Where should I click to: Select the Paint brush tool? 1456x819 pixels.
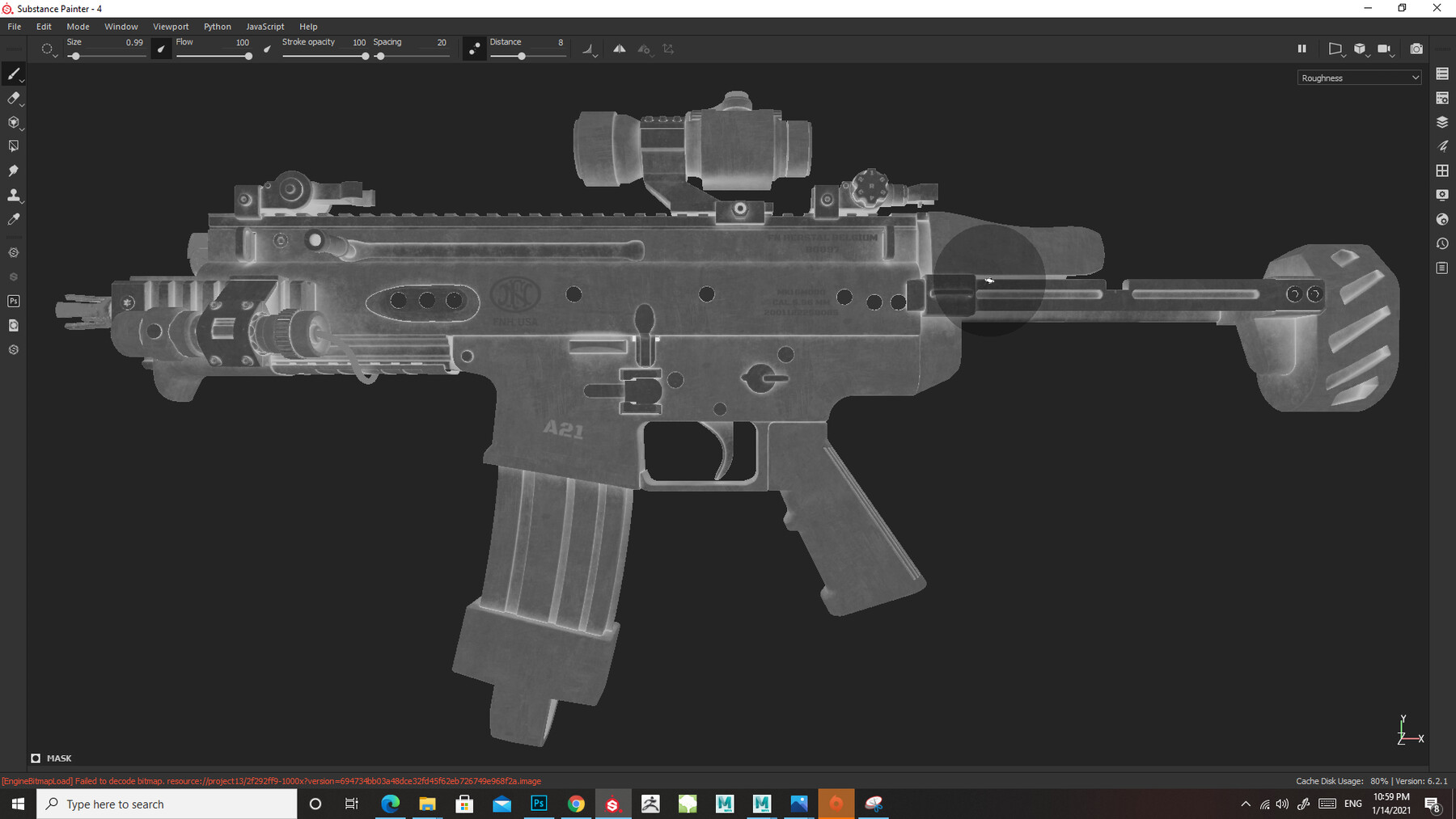point(14,74)
